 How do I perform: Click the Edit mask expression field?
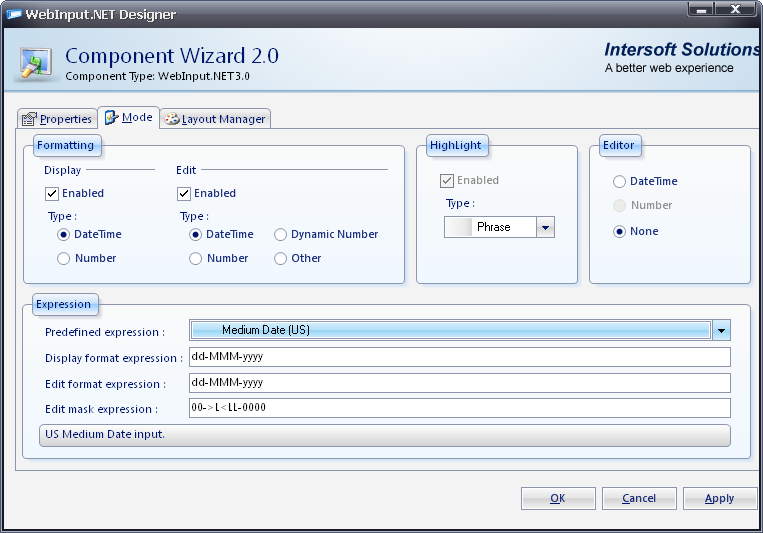[x=459, y=408]
